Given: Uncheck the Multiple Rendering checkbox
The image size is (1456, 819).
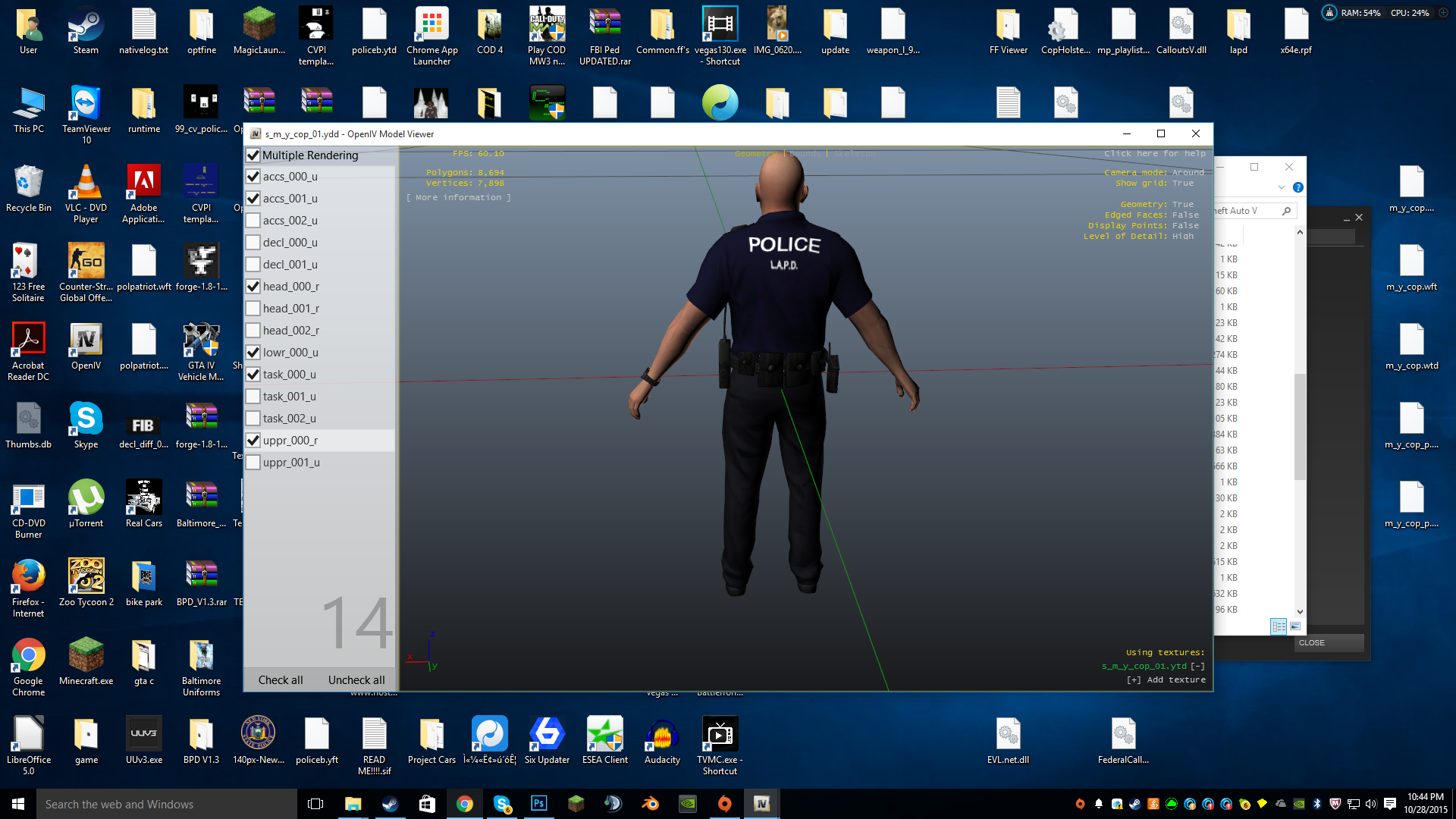Looking at the screenshot, I should (x=253, y=155).
